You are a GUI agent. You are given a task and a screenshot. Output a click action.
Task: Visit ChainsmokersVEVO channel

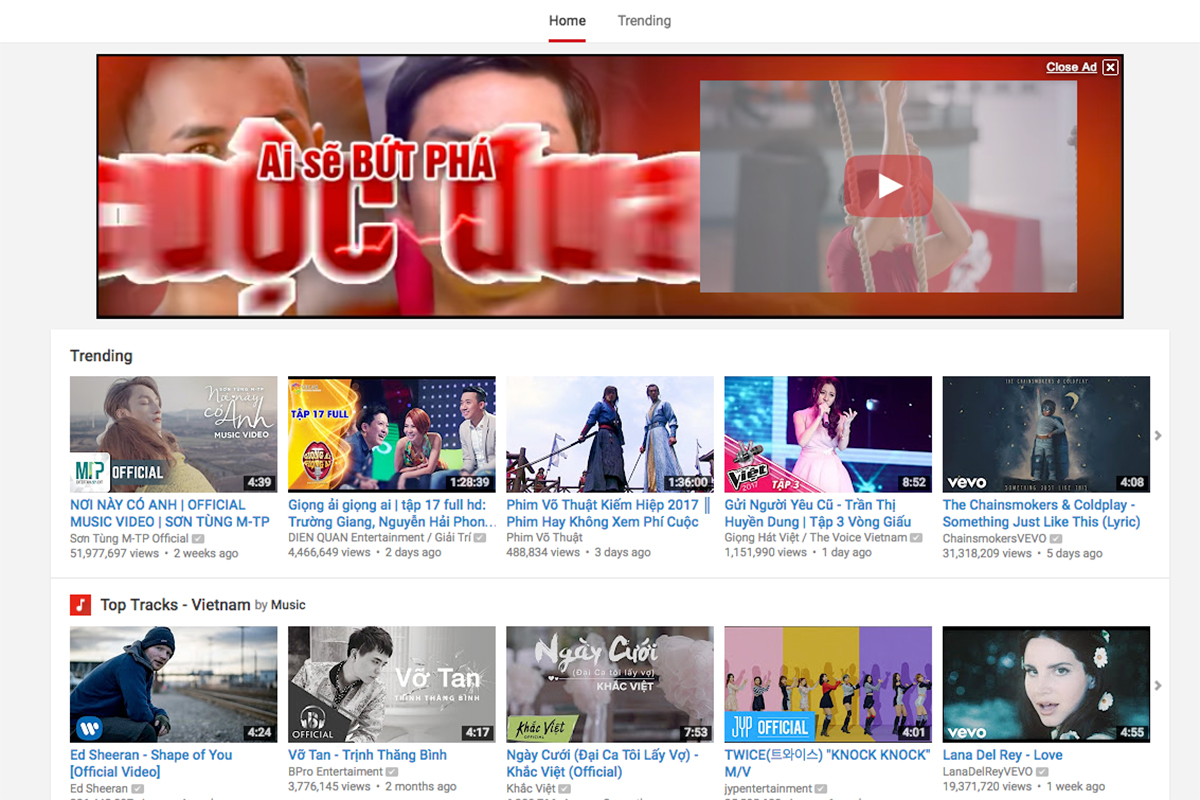[x=994, y=538]
